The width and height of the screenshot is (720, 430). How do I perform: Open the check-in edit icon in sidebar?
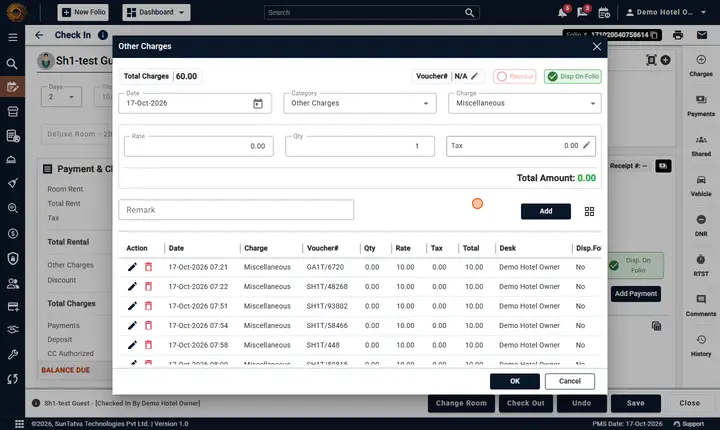pos(12,87)
